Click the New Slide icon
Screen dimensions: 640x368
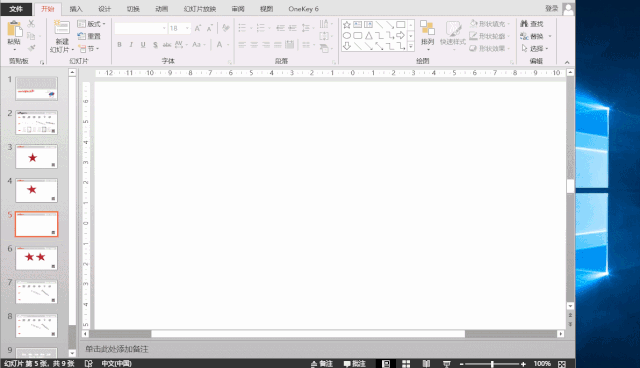click(x=62, y=27)
